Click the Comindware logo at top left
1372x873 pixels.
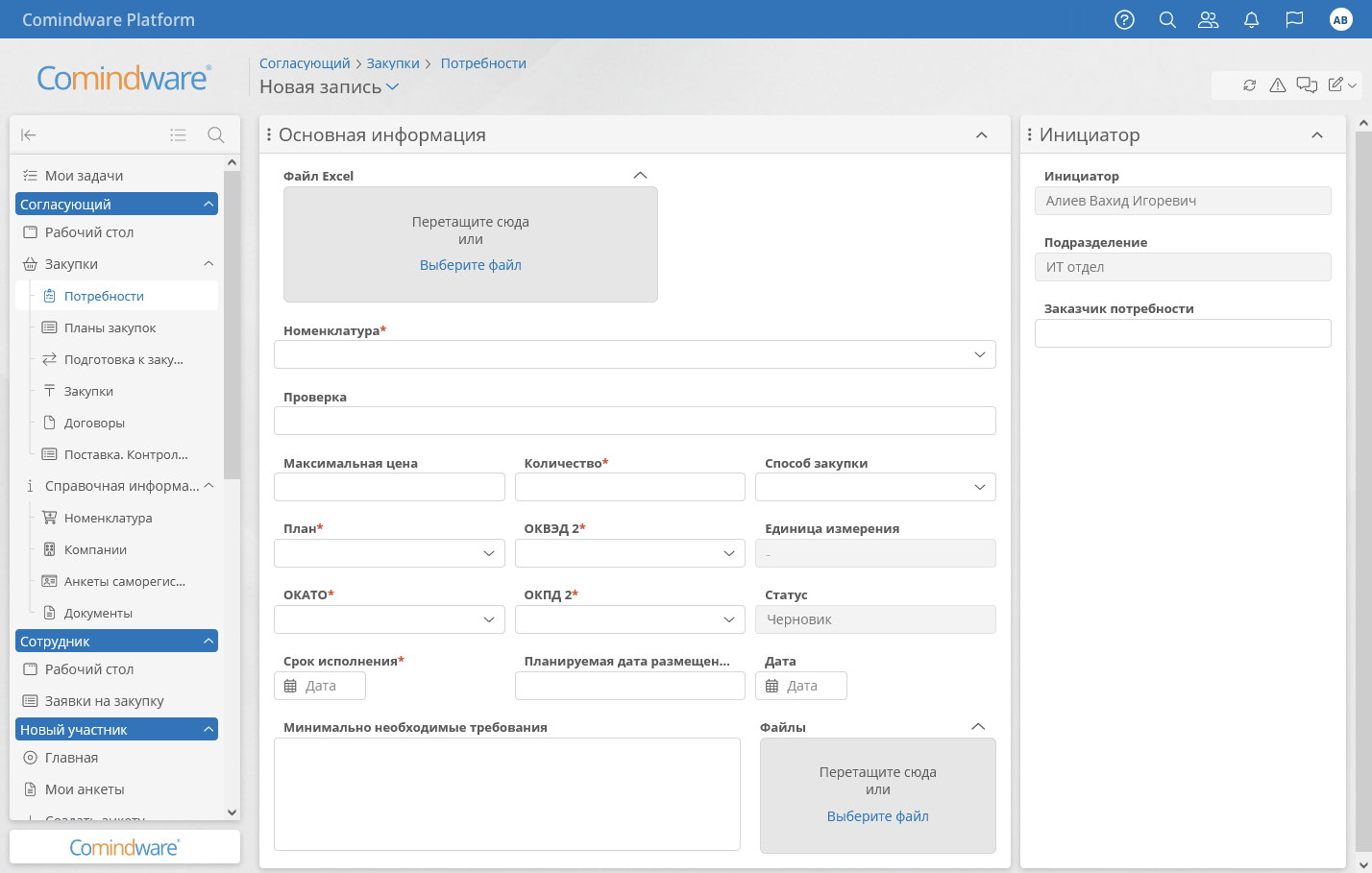[124, 78]
